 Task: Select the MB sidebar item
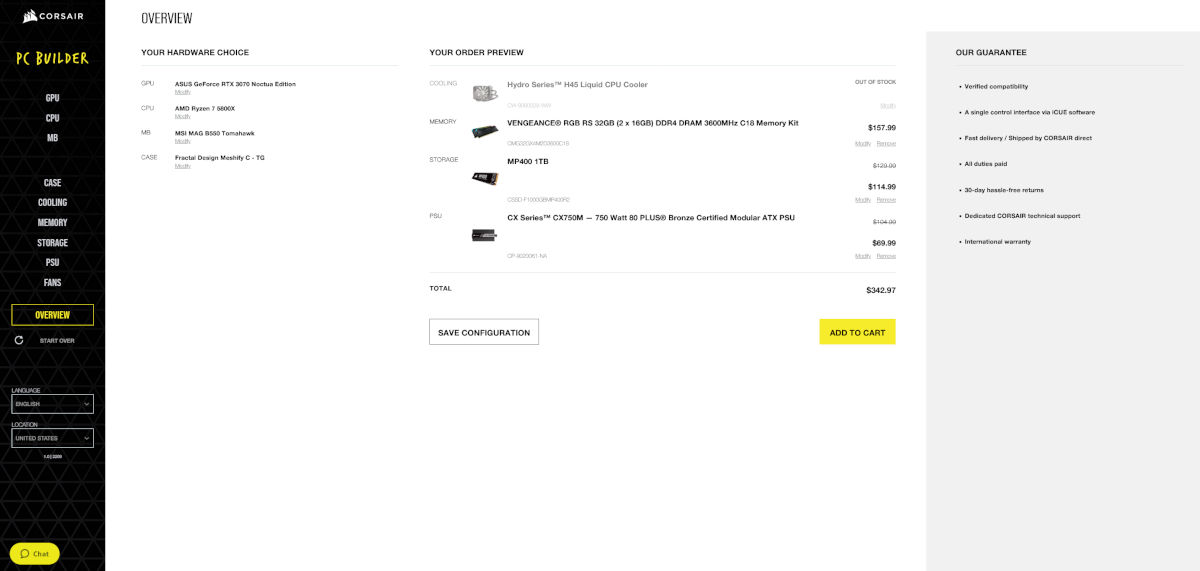[x=52, y=138]
